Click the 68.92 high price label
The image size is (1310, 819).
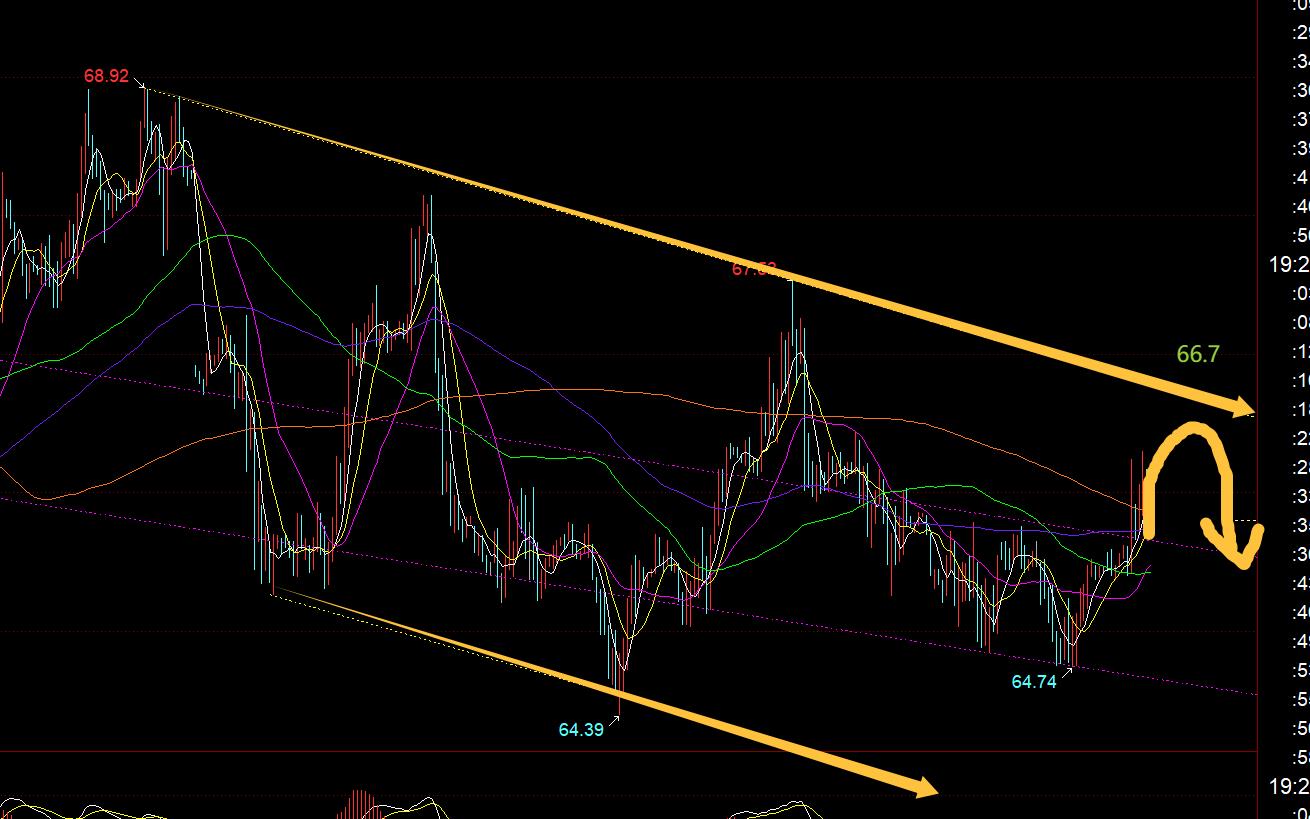pos(106,76)
